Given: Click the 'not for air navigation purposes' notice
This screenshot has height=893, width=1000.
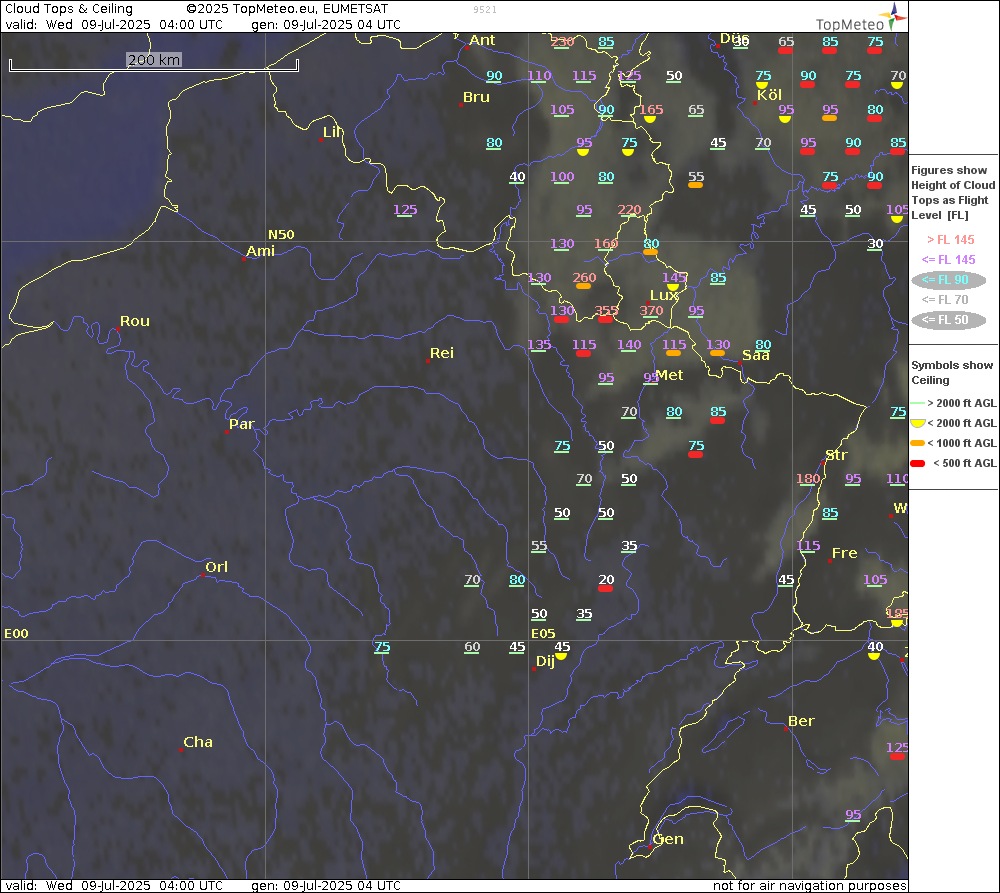Looking at the screenshot, I should click(x=810, y=885).
